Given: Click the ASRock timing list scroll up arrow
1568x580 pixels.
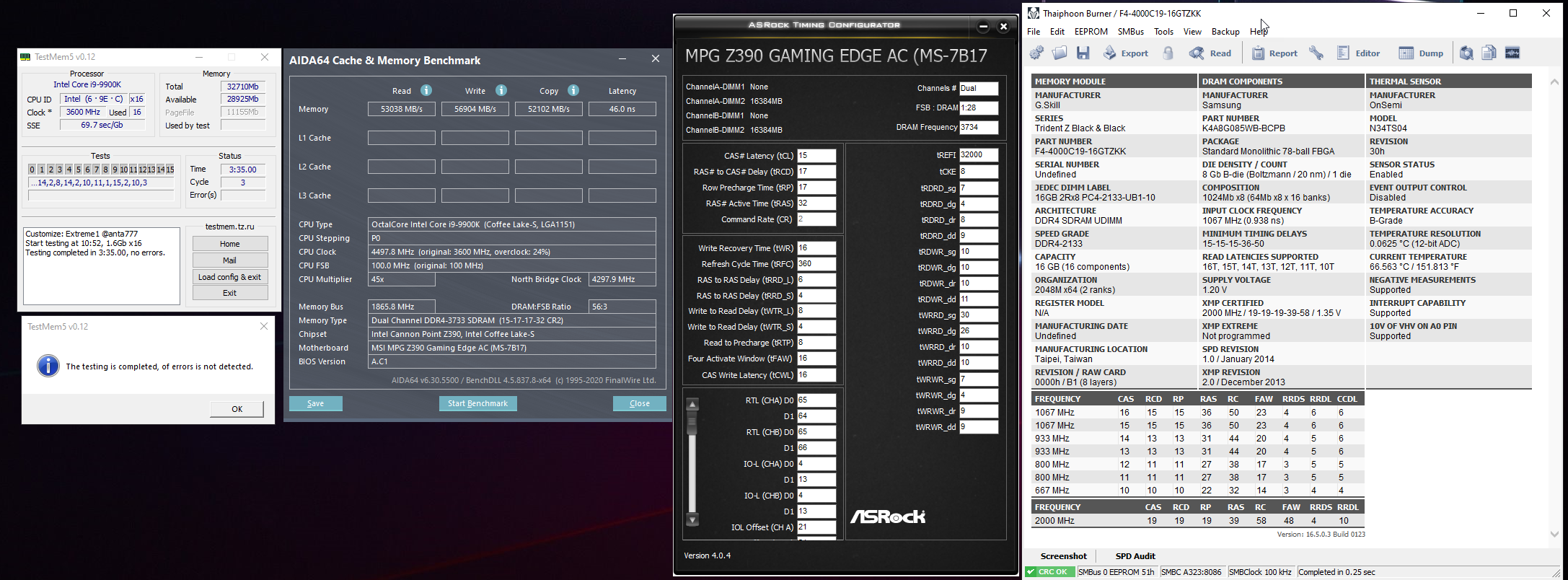Looking at the screenshot, I should (x=692, y=405).
